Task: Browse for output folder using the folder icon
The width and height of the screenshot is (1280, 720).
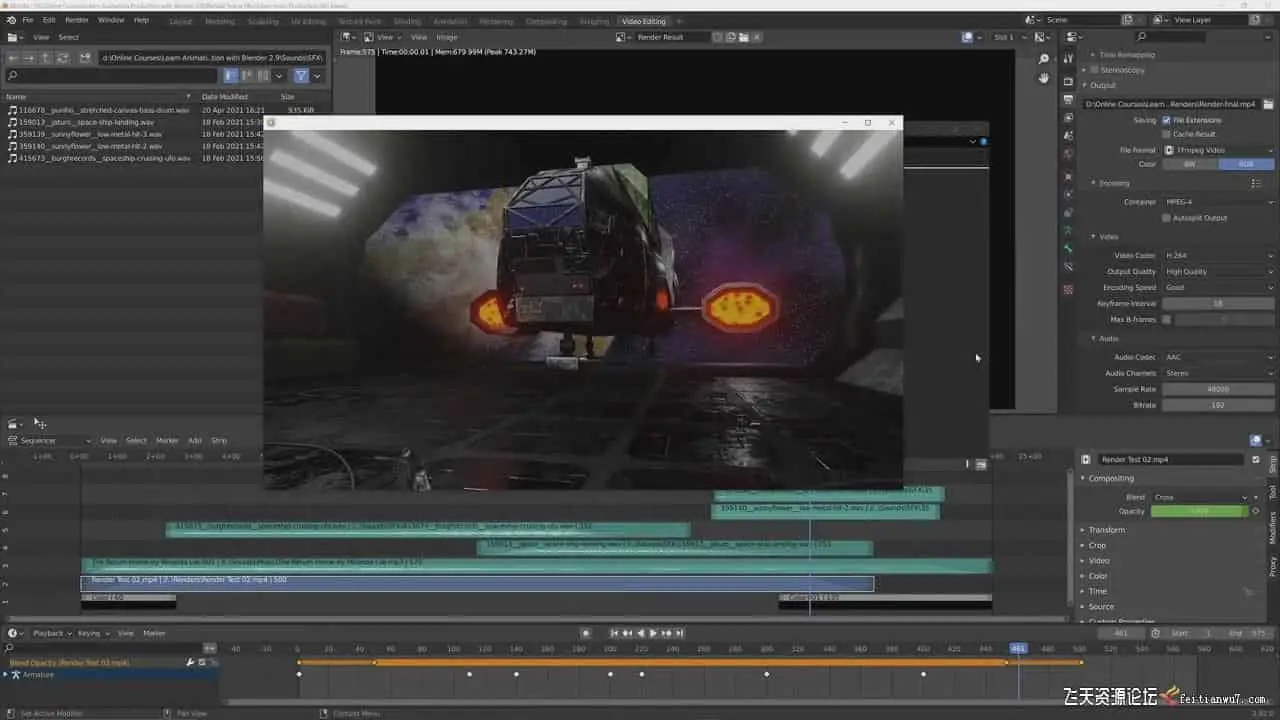Action: point(1268,104)
